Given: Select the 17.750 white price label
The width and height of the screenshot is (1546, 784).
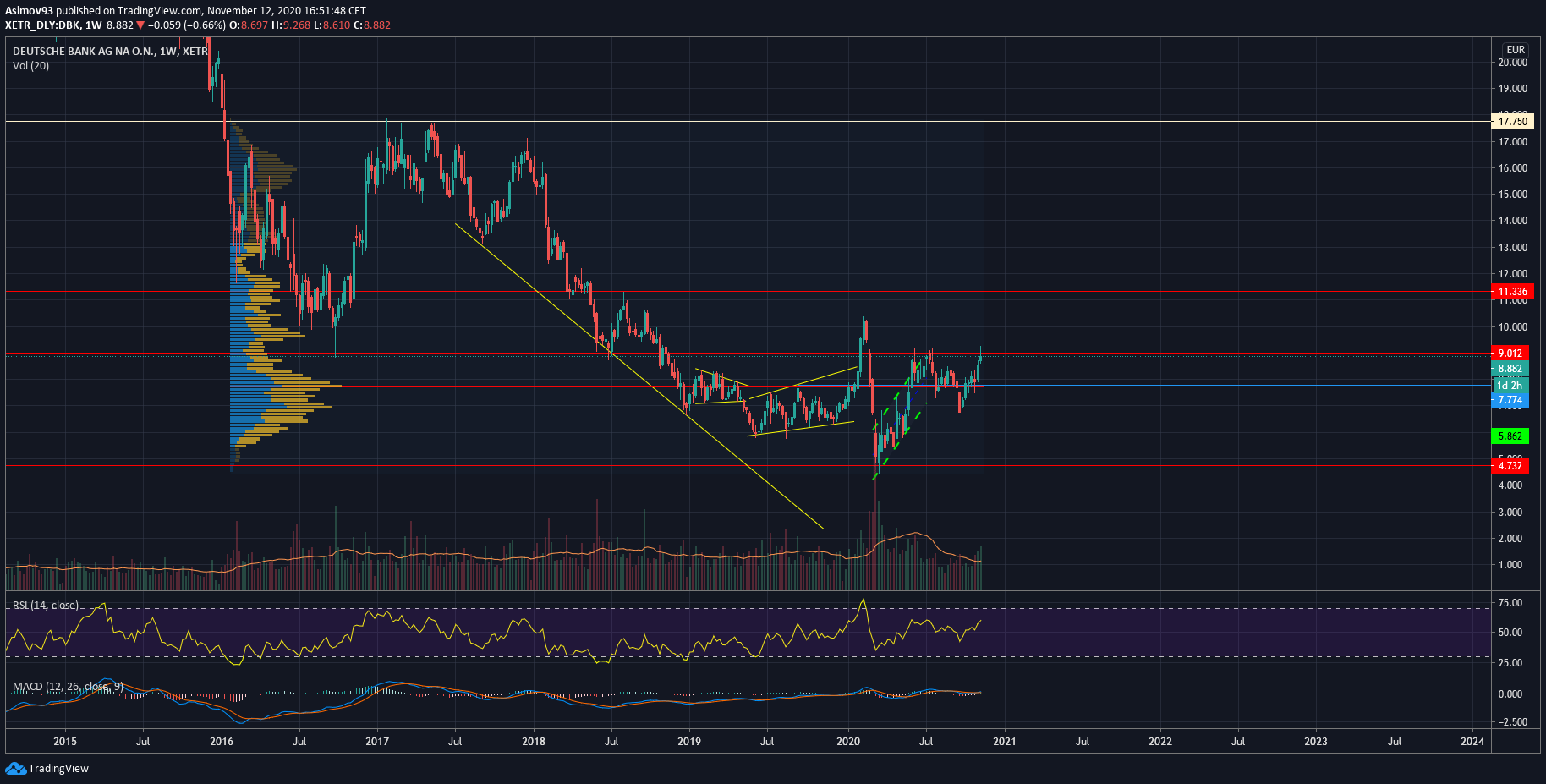Looking at the screenshot, I should [1512, 122].
